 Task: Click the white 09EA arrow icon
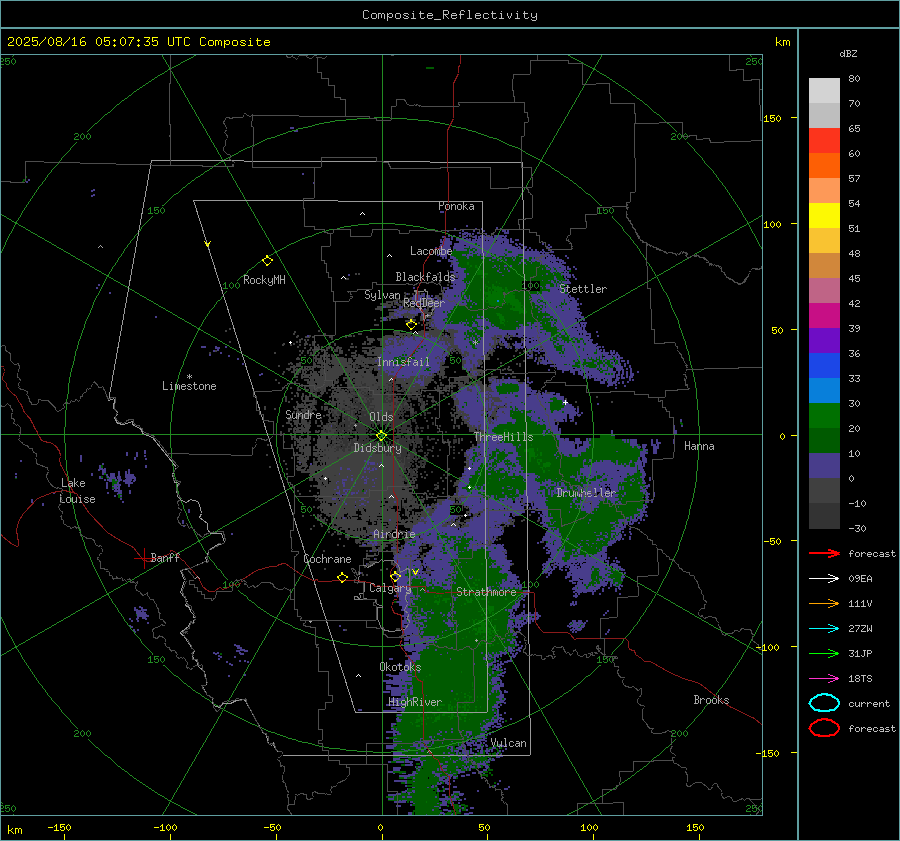824,579
